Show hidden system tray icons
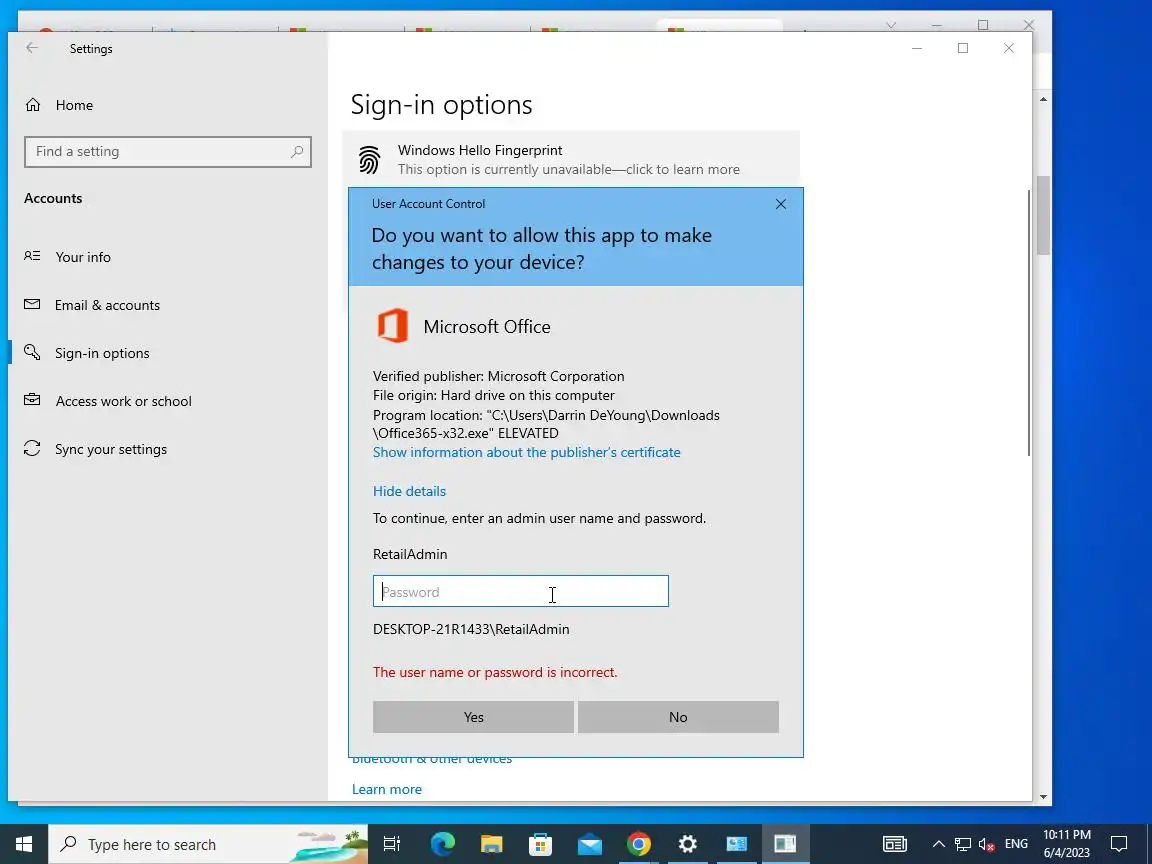This screenshot has height=864, width=1152. click(938, 844)
